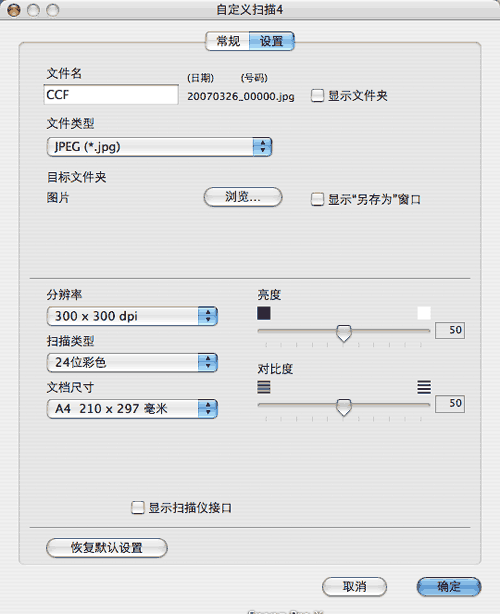The image size is (500, 614).
Task: Click the 恢复默认设置 button
Action: pyautogui.click(x=106, y=547)
